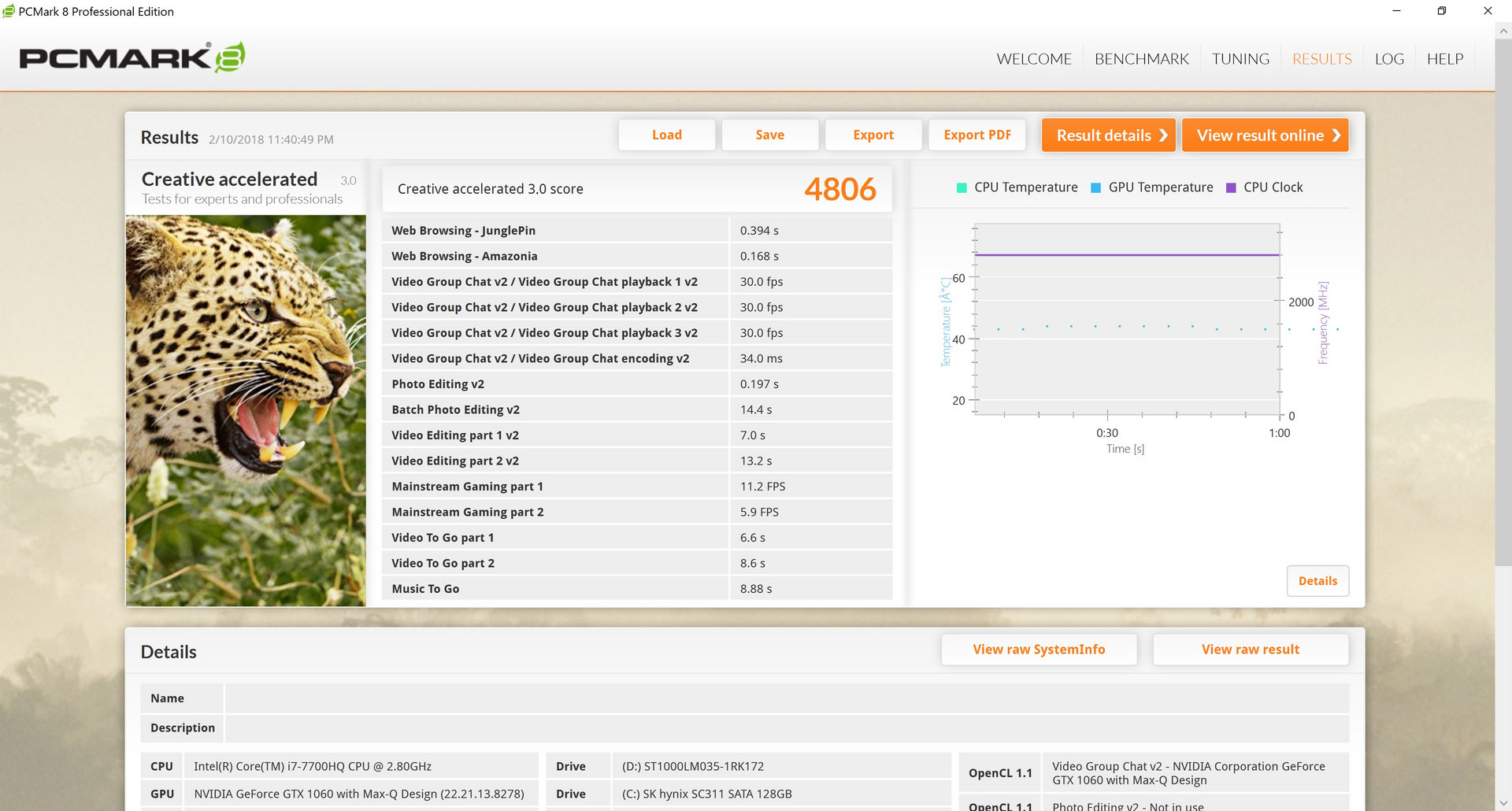
Task: Click the Name input field
Action: 787,698
